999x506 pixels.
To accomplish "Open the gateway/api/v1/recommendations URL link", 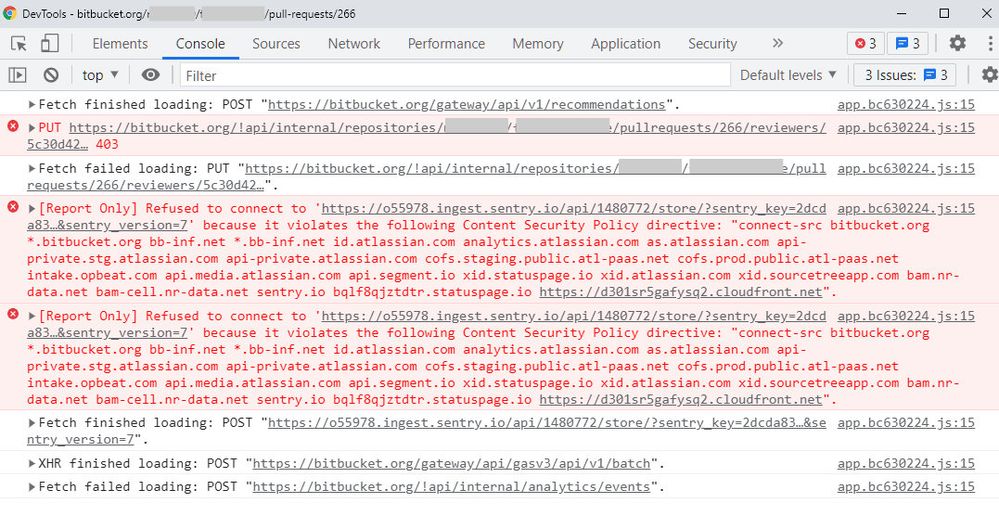I will point(466,105).
